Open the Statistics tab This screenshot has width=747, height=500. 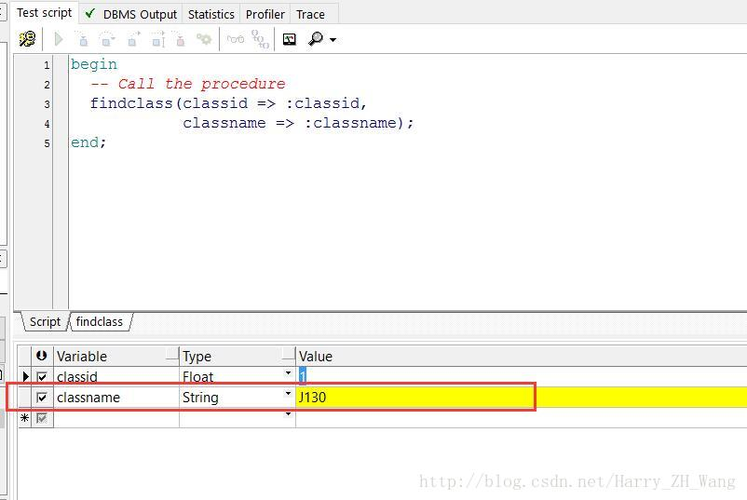tap(211, 14)
